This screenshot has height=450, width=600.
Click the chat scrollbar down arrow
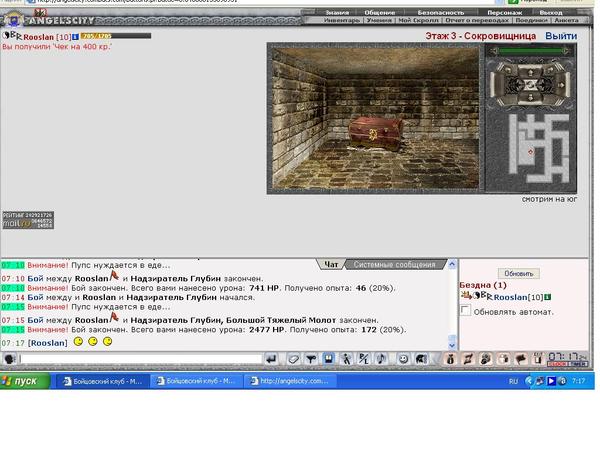[x=452, y=346]
